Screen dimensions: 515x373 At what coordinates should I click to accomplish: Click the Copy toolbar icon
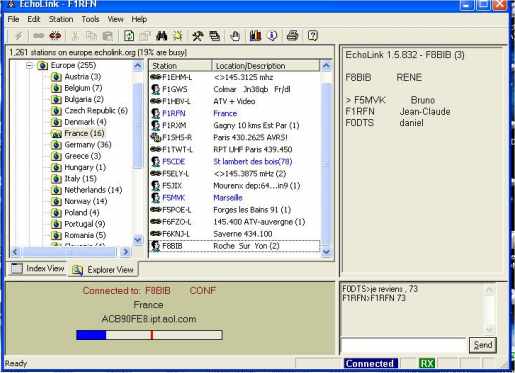coord(91,36)
